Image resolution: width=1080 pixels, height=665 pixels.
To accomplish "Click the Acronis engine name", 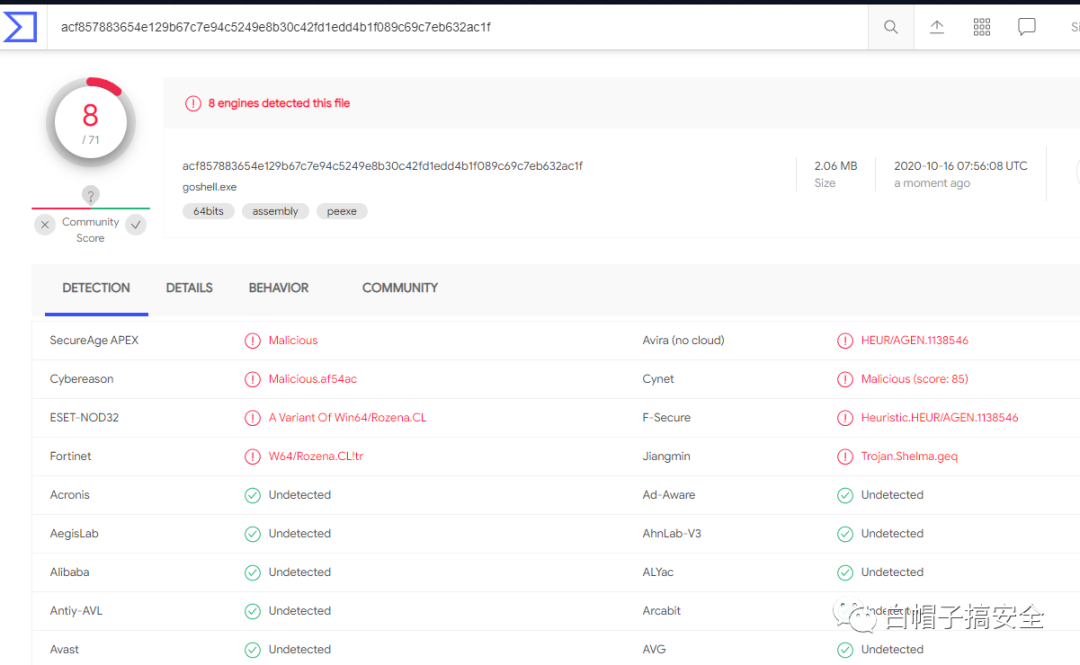I will click(x=70, y=495).
